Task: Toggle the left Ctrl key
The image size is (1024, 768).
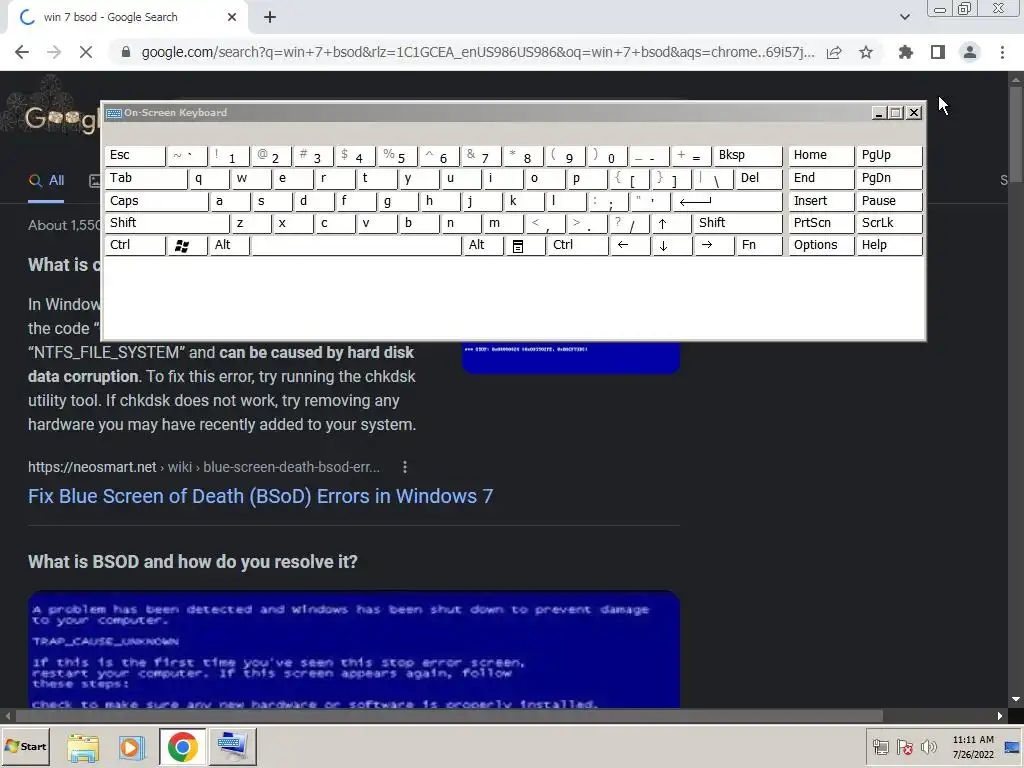Action: point(135,246)
